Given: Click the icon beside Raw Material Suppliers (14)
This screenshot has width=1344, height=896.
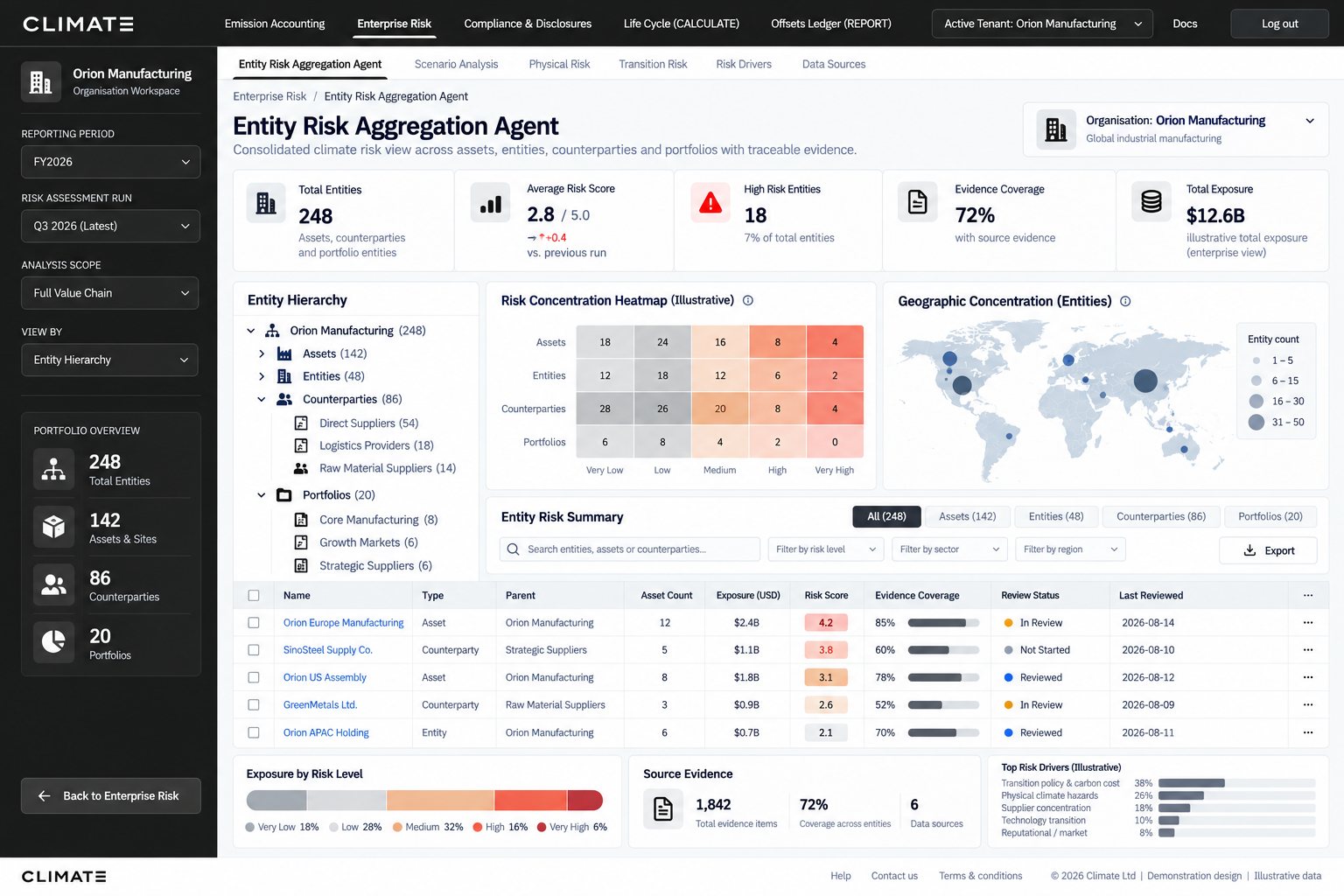Looking at the screenshot, I should coord(301,468).
